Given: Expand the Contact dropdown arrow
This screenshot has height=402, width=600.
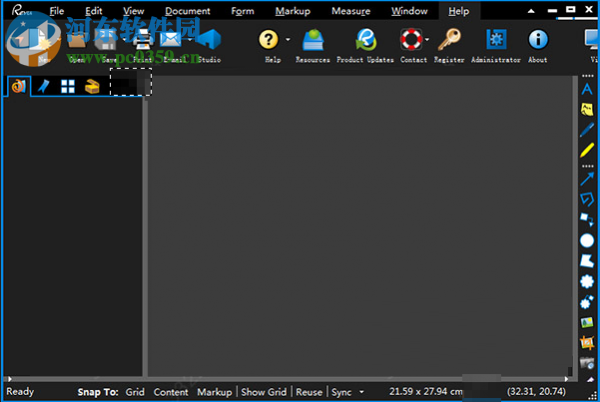Looking at the screenshot, I should coord(427,39).
